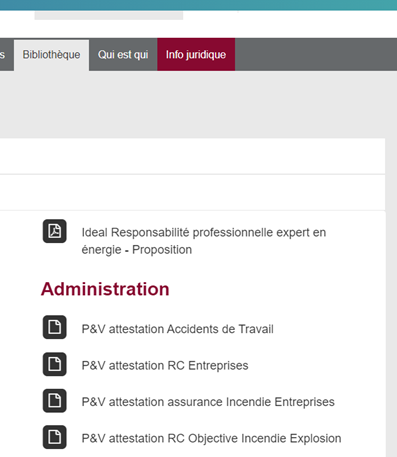This screenshot has width=397, height=457.
Task: Open the PDF icon for Ideal Responsabilité professionnelle
Action: (55, 231)
